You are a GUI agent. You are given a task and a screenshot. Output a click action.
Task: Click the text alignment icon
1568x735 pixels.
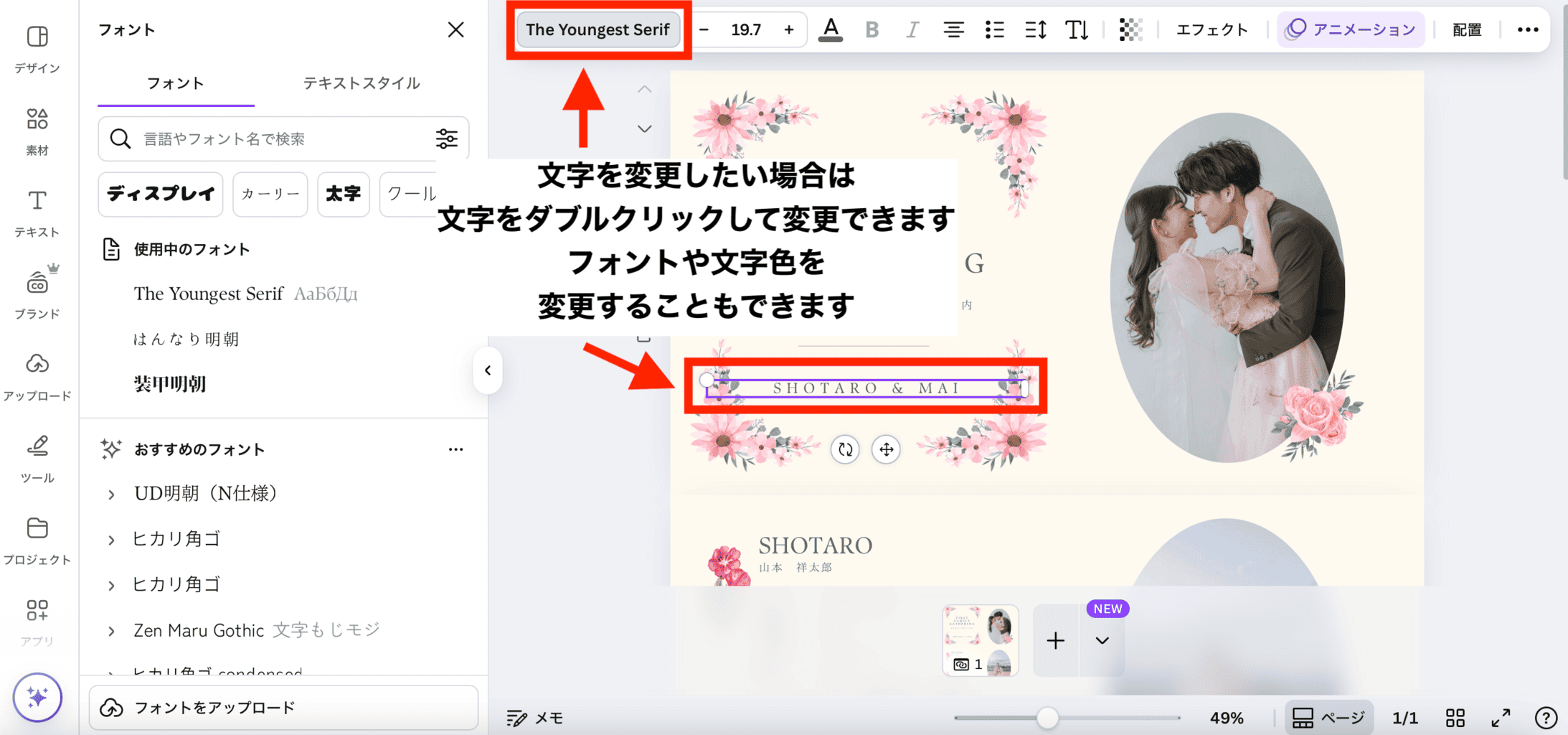click(x=953, y=29)
